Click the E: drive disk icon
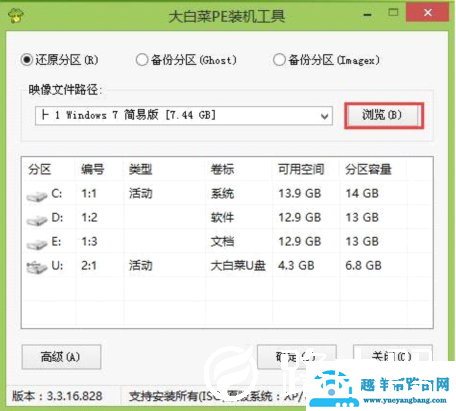Image resolution: width=456 pixels, height=411 pixels. coord(37,244)
